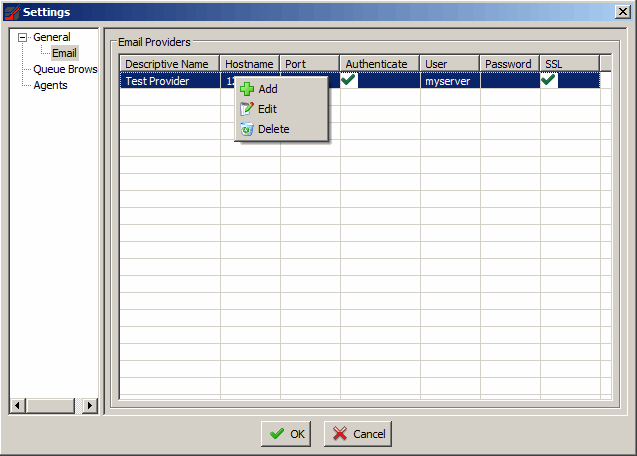
Task: Select the Email tree item
Action: [x=64, y=53]
